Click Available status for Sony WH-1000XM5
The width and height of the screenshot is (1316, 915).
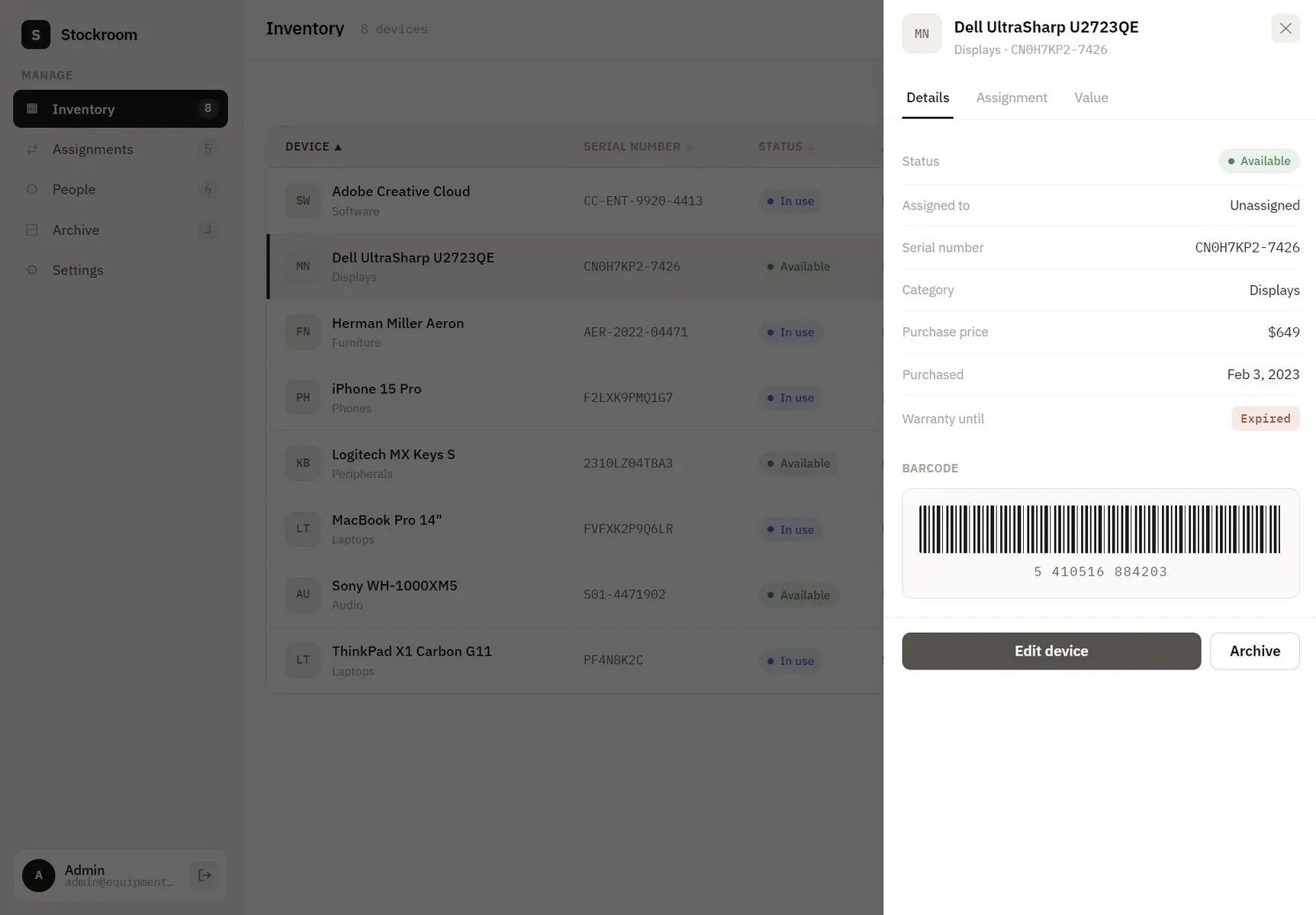coord(799,595)
